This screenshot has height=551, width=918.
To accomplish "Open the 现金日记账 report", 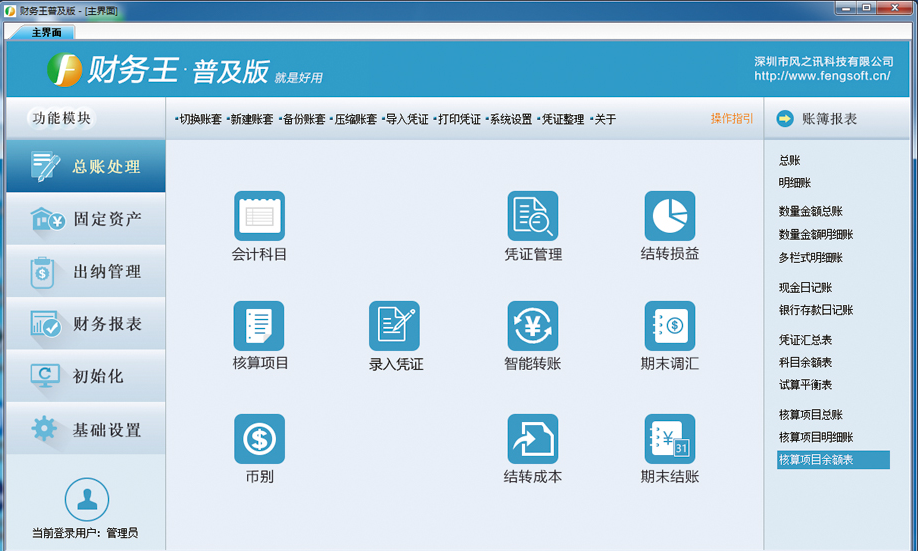I will [x=805, y=288].
